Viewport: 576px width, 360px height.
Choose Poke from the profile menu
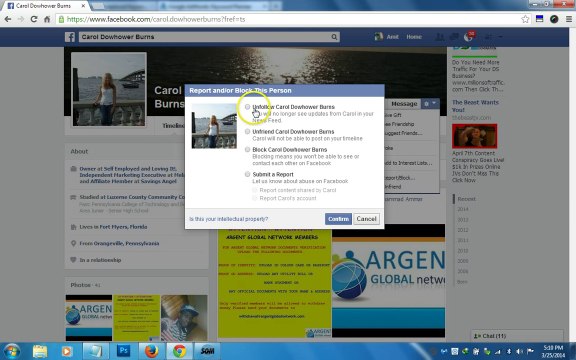coord(389,148)
